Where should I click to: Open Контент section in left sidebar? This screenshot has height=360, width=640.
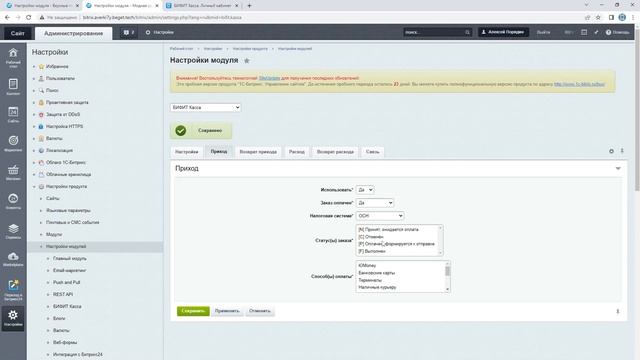pos(13,87)
